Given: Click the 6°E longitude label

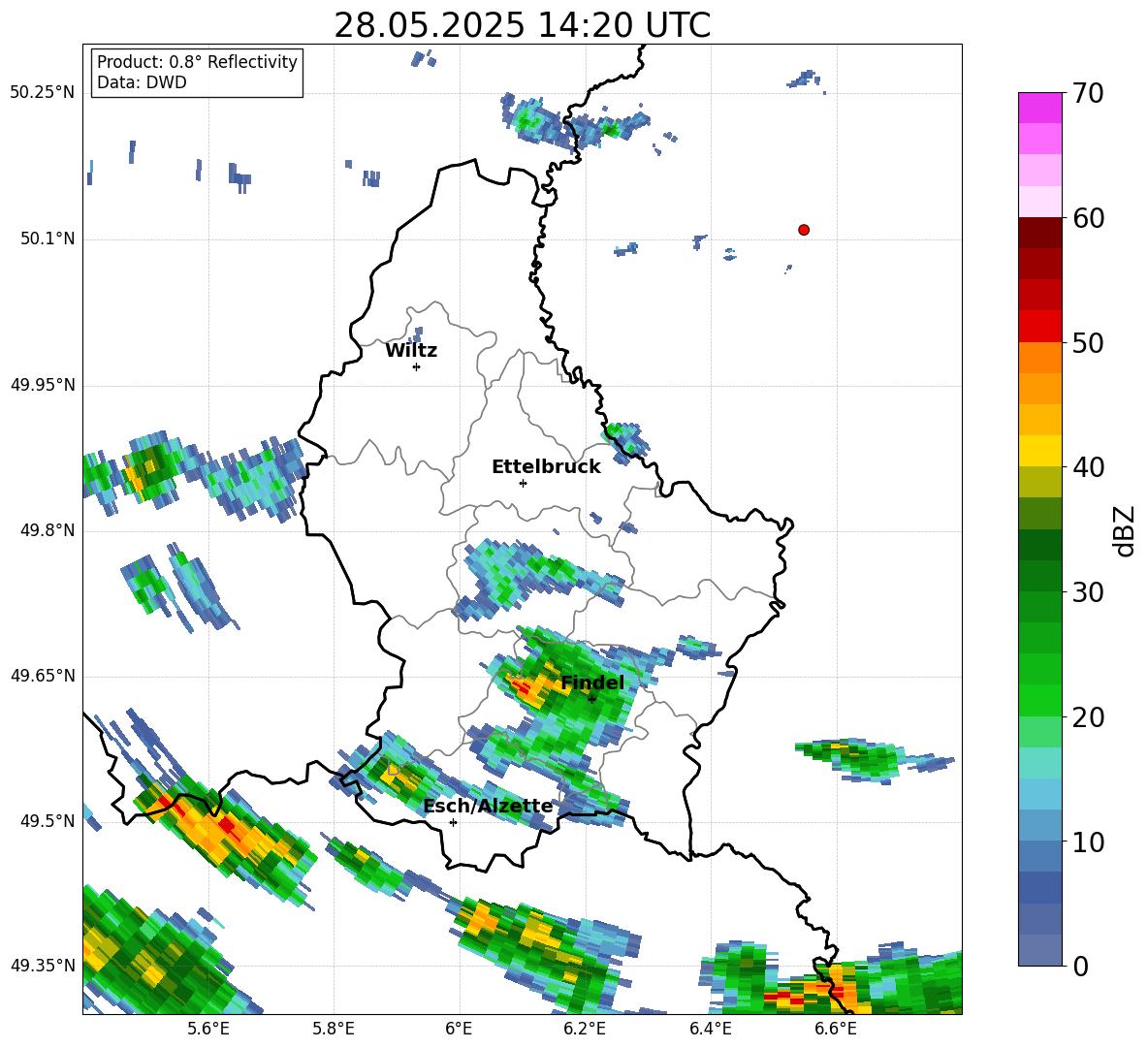Looking at the screenshot, I should click(459, 1029).
